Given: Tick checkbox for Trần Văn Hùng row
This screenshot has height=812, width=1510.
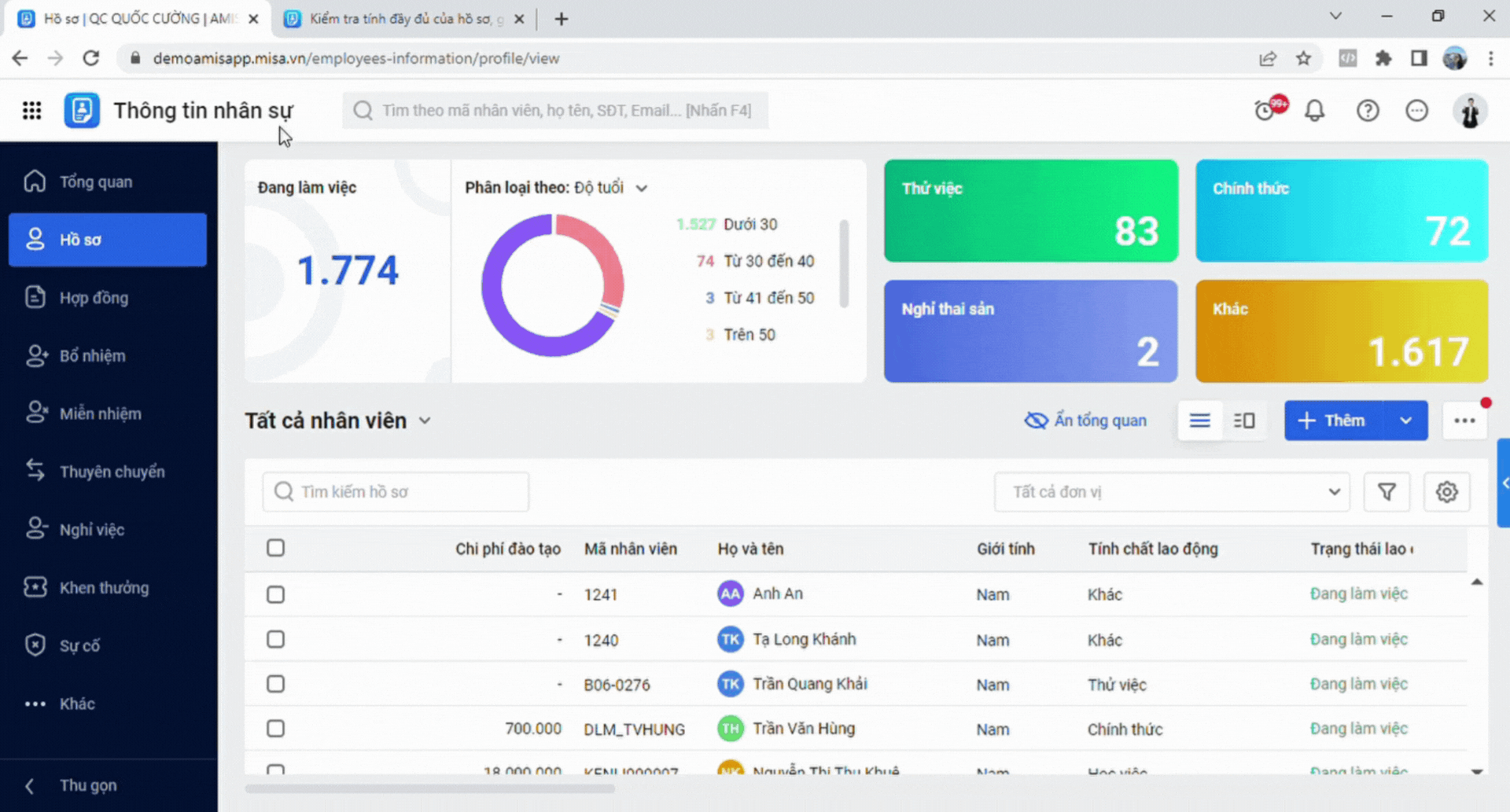Looking at the screenshot, I should pyautogui.click(x=275, y=729).
